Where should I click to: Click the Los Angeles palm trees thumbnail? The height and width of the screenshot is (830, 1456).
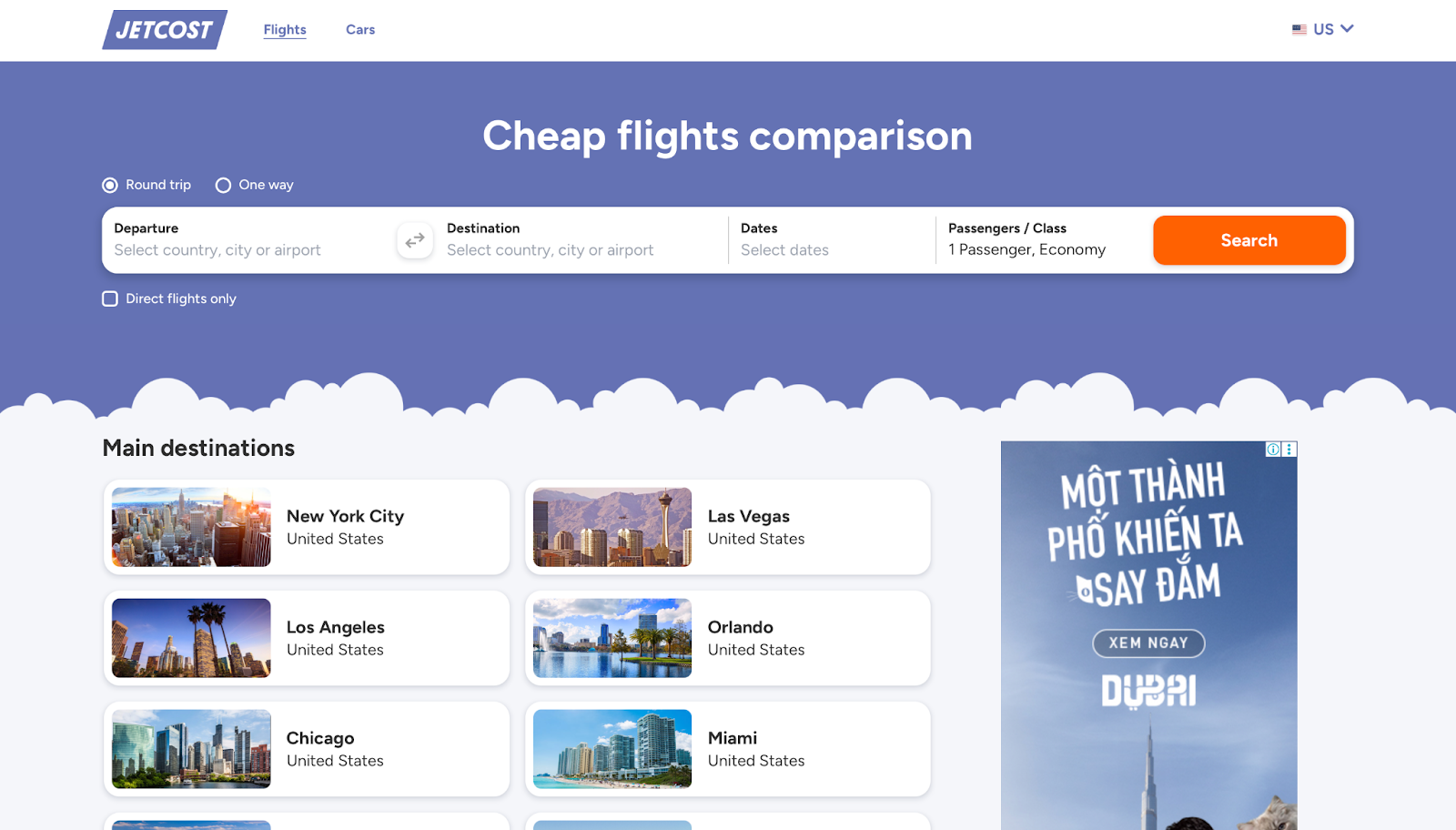click(191, 638)
